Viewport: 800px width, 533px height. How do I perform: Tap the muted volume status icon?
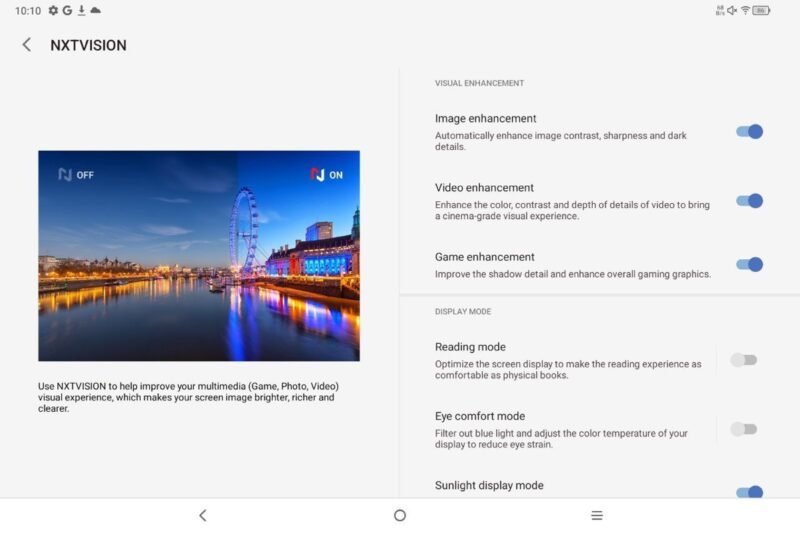(732, 10)
